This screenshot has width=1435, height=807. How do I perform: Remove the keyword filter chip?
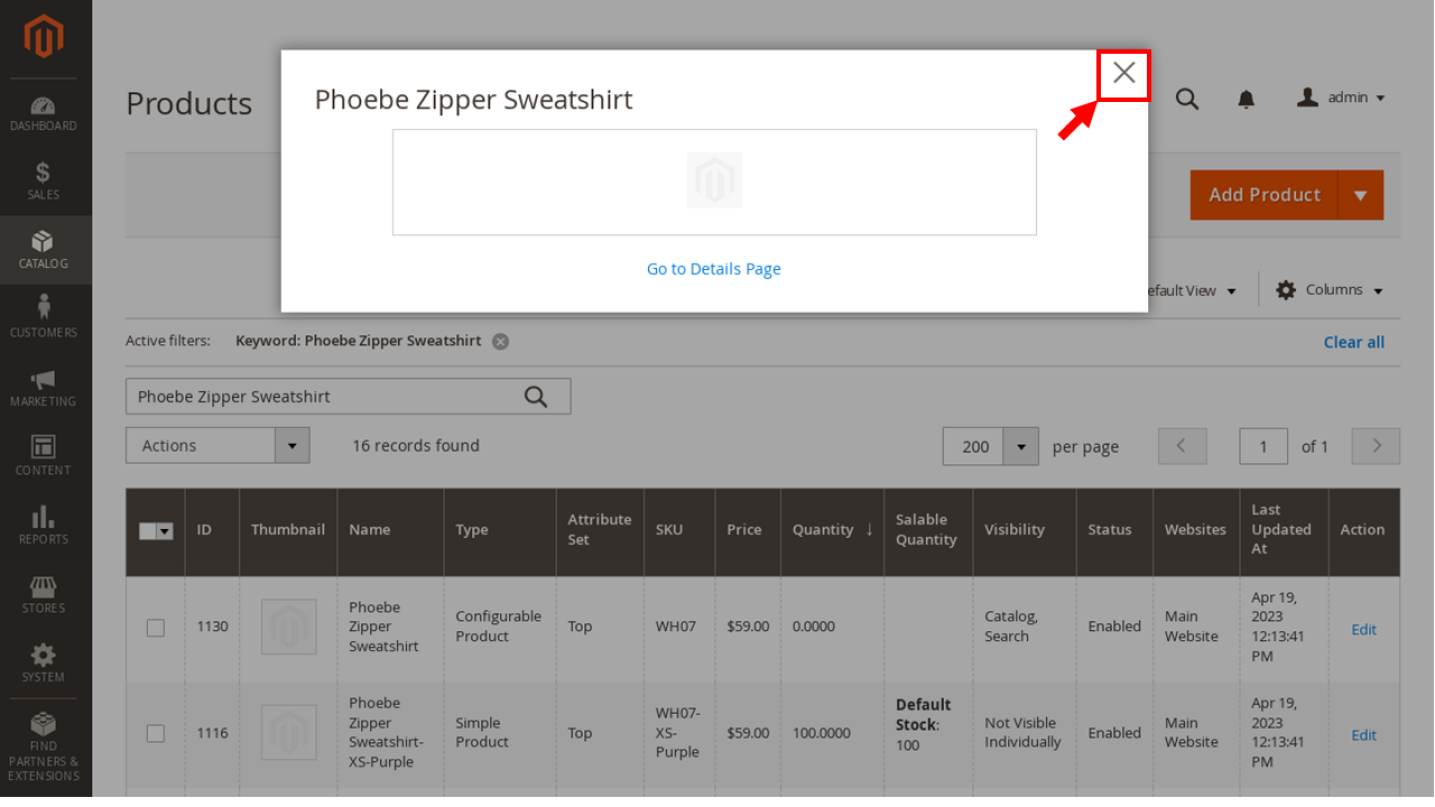click(x=500, y=341)
